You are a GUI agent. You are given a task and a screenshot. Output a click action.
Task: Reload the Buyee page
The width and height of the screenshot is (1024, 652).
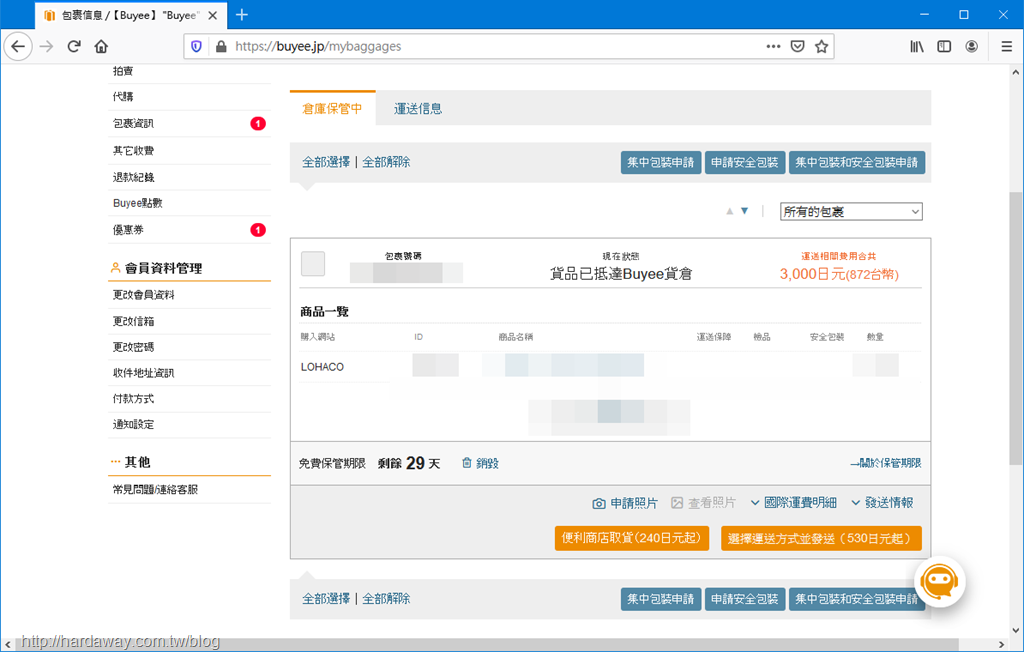coord(74,46)
